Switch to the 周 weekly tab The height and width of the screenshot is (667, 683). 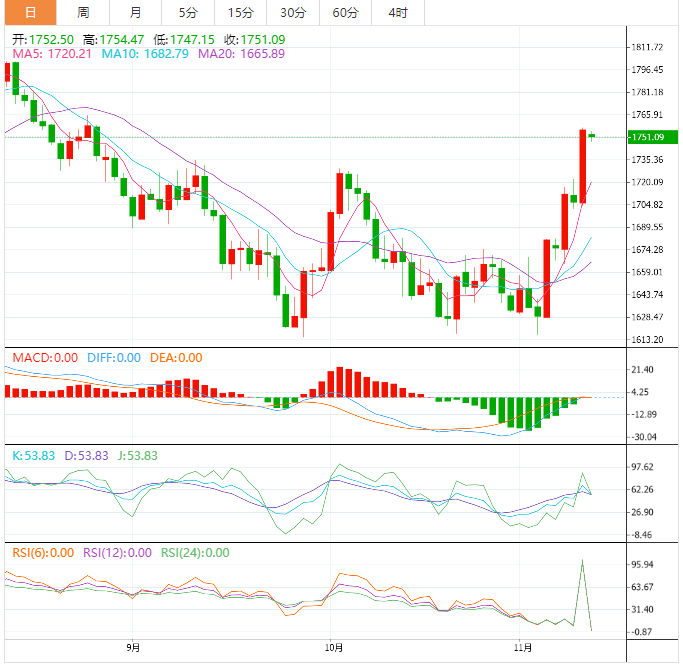click(x=83, y=12)
